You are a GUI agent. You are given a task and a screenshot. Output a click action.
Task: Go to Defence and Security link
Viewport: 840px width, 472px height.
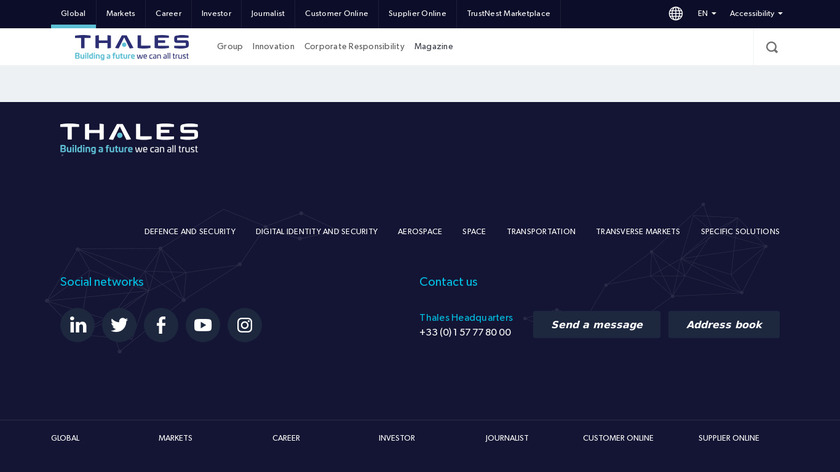tap(190, 232)
